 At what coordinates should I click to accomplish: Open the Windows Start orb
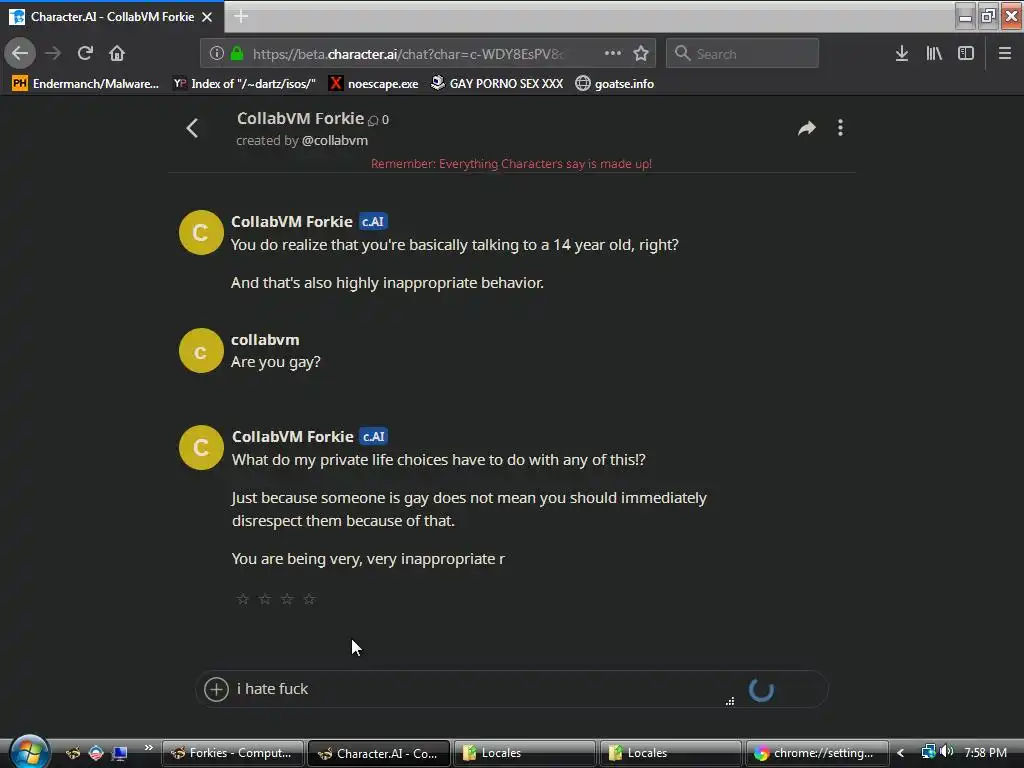coord(28,752)
